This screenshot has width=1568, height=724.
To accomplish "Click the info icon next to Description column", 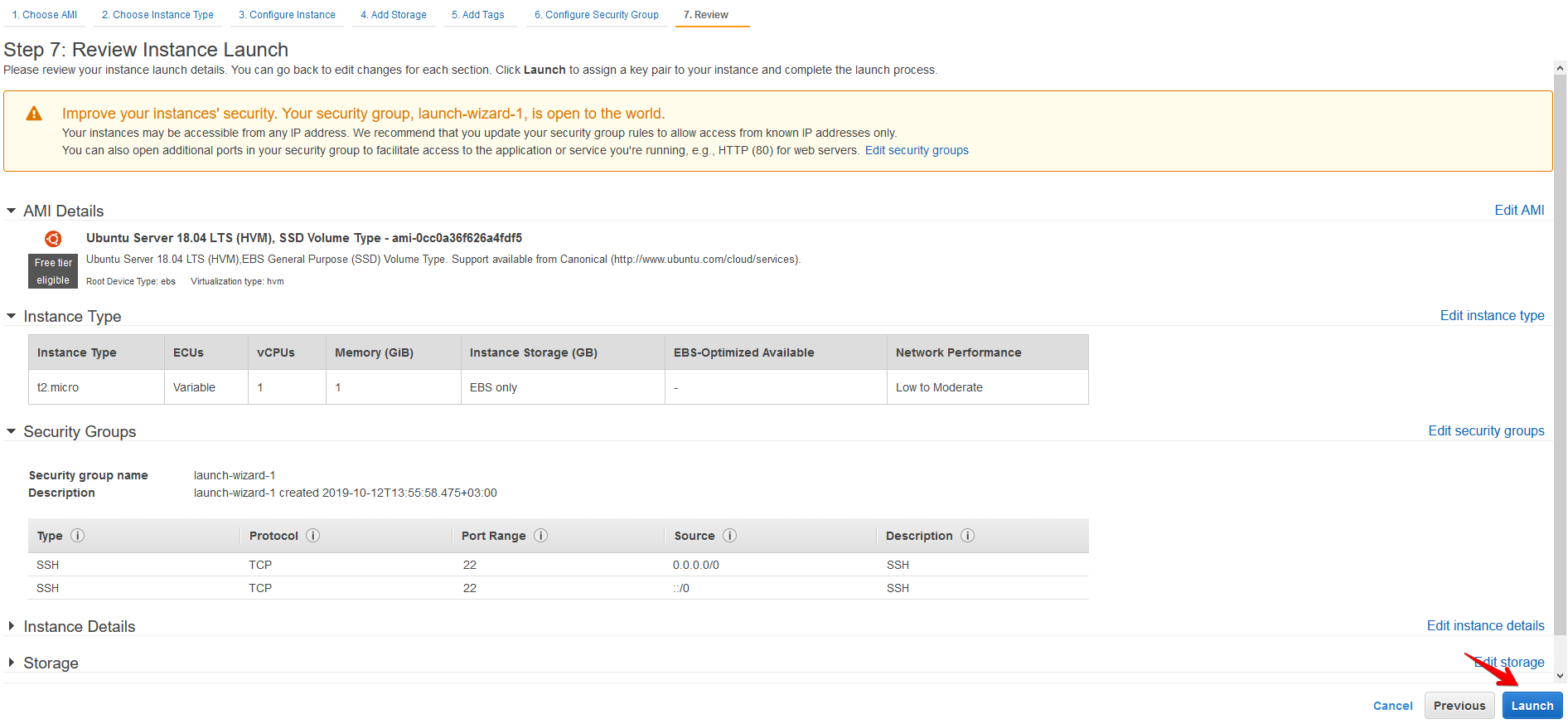I will [x=968, y=536].
